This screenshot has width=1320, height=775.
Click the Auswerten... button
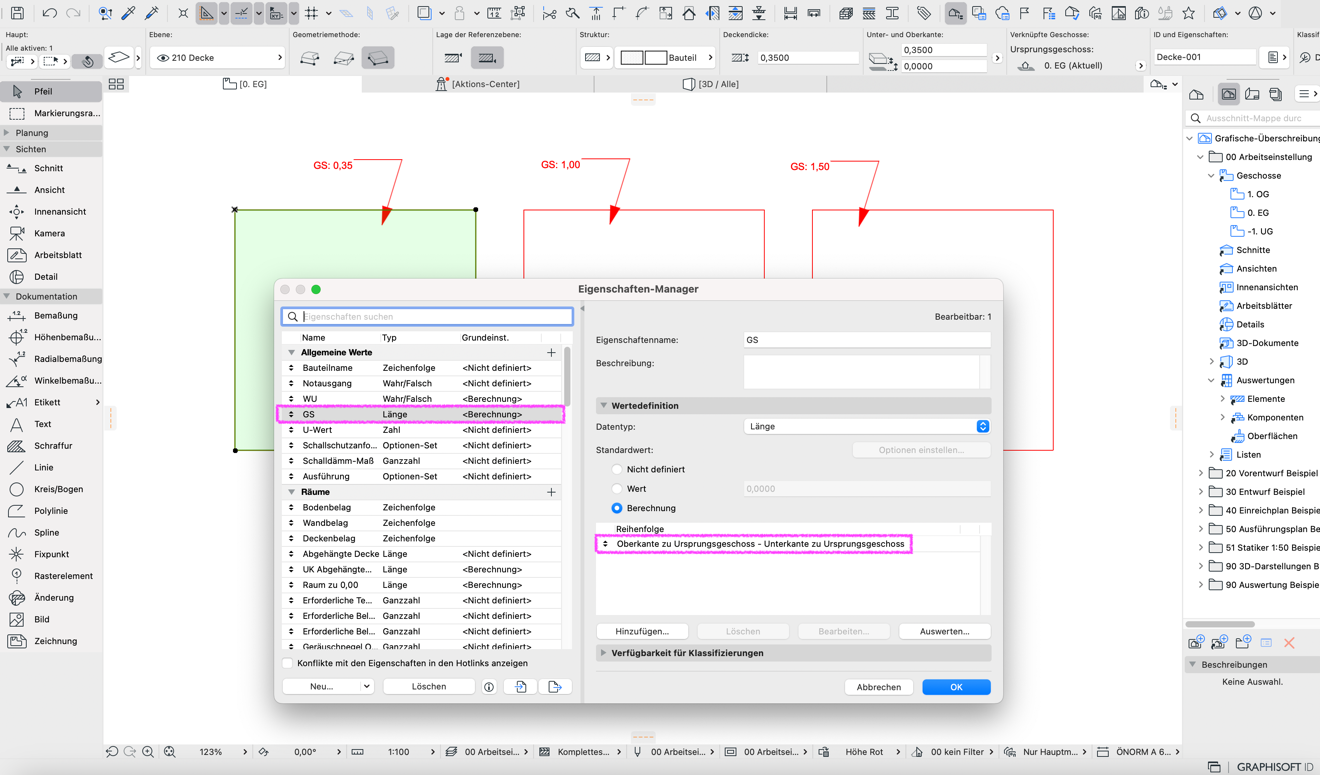tap(944, 631)
